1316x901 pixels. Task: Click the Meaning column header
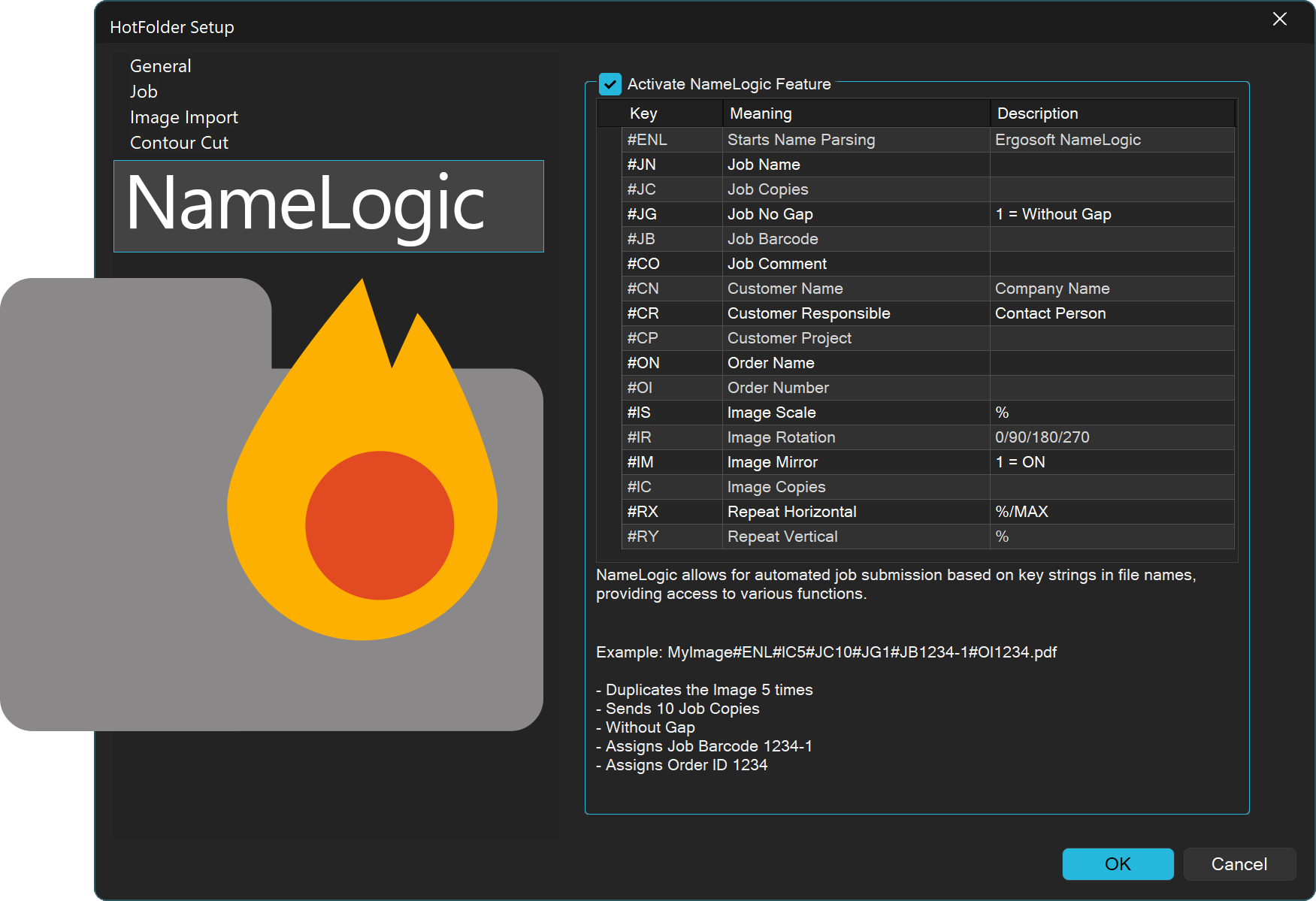761,113
